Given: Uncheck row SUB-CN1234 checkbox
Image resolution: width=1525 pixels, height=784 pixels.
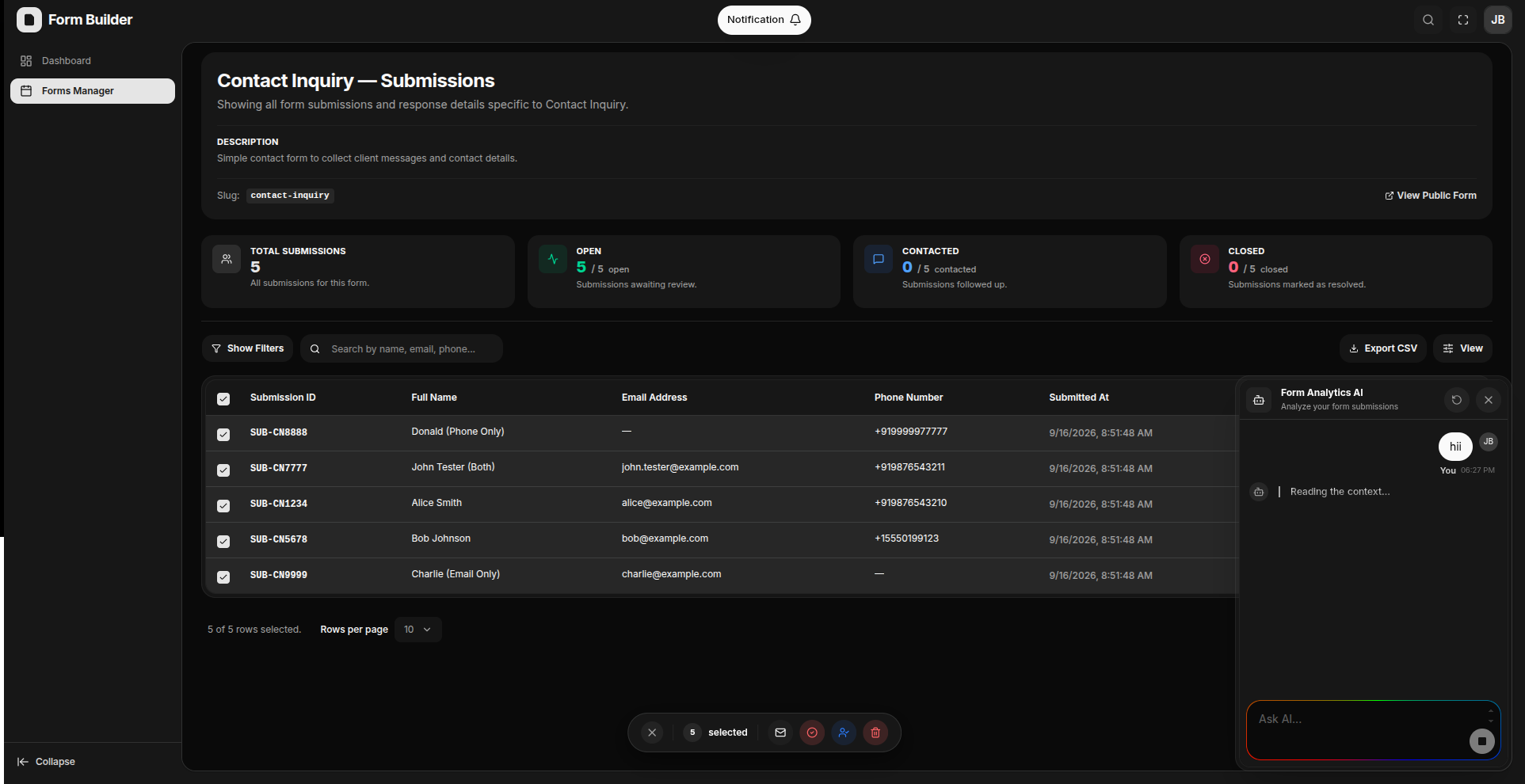Looking at the screenshot, I should click(223, 506).
